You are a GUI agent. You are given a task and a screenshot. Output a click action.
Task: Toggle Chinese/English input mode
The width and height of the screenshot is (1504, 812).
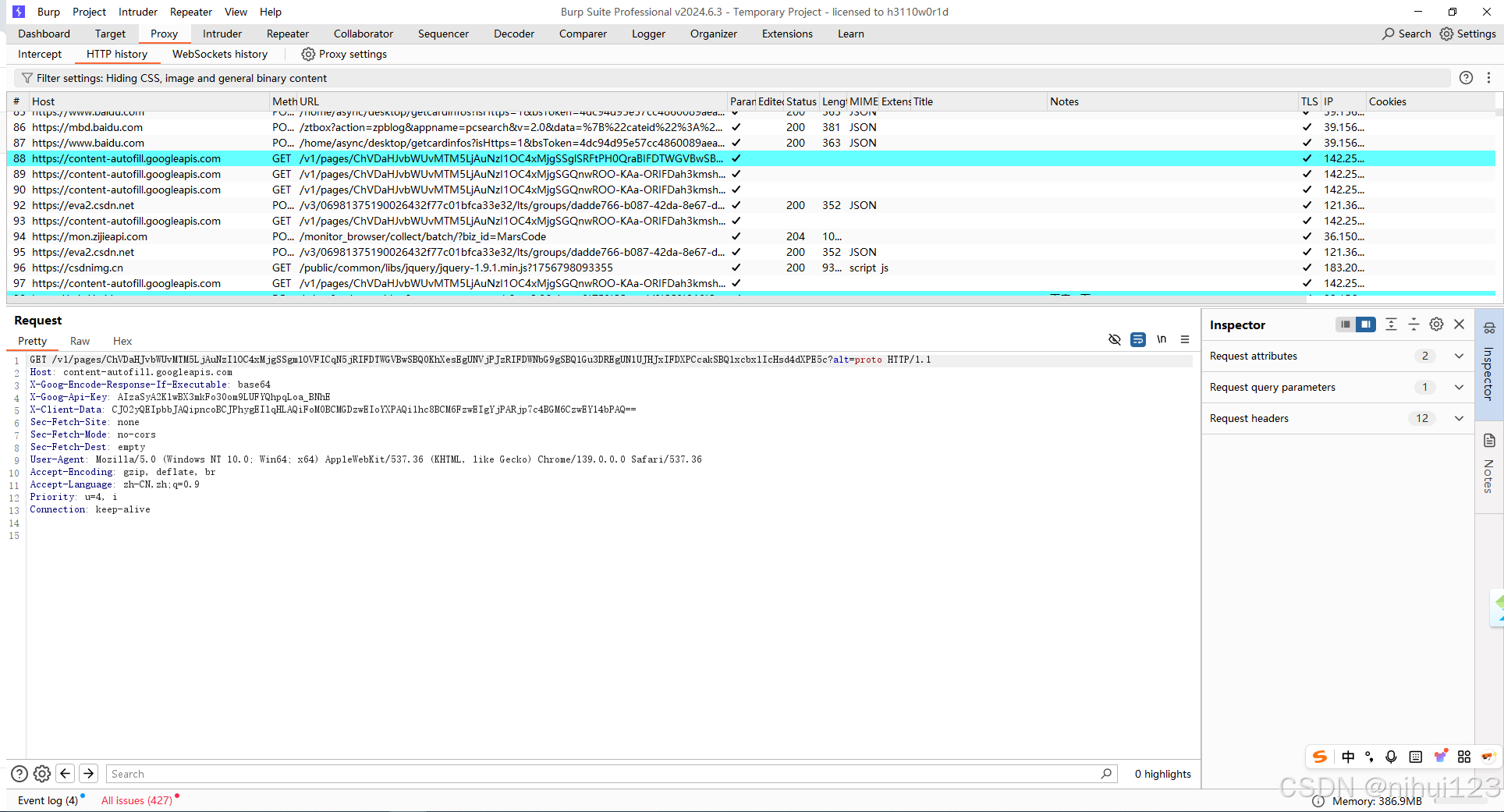1348,757
